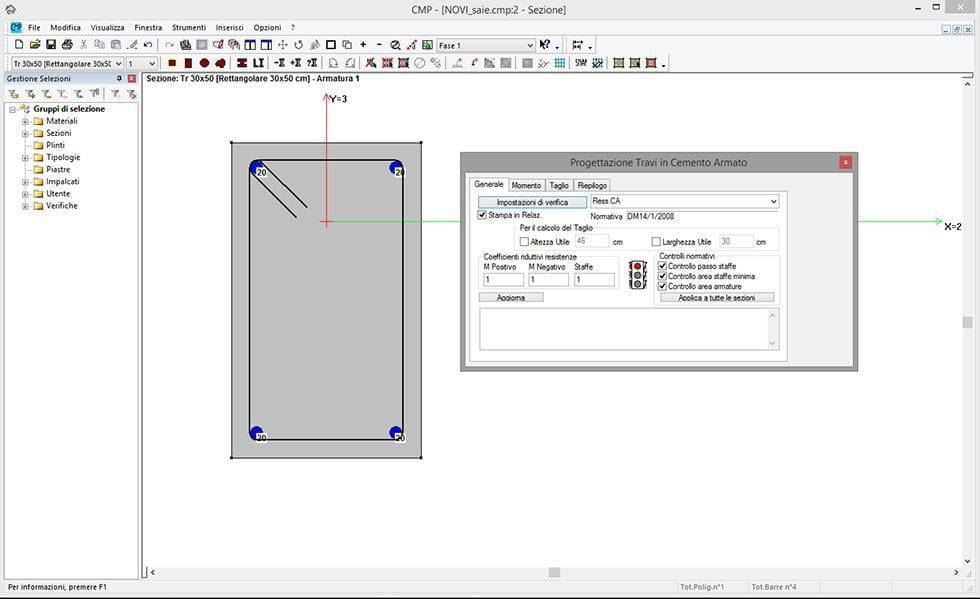980x599 pixels.
Task: Click Applica a tutte le sezioni button
Action: (x=717, y=298)
